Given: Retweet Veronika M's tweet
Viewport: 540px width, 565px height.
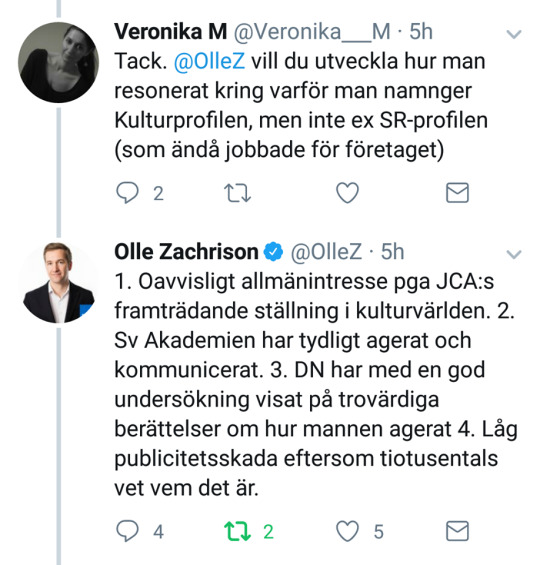Looking at the screenshot, I should click(x=237, y=193).
